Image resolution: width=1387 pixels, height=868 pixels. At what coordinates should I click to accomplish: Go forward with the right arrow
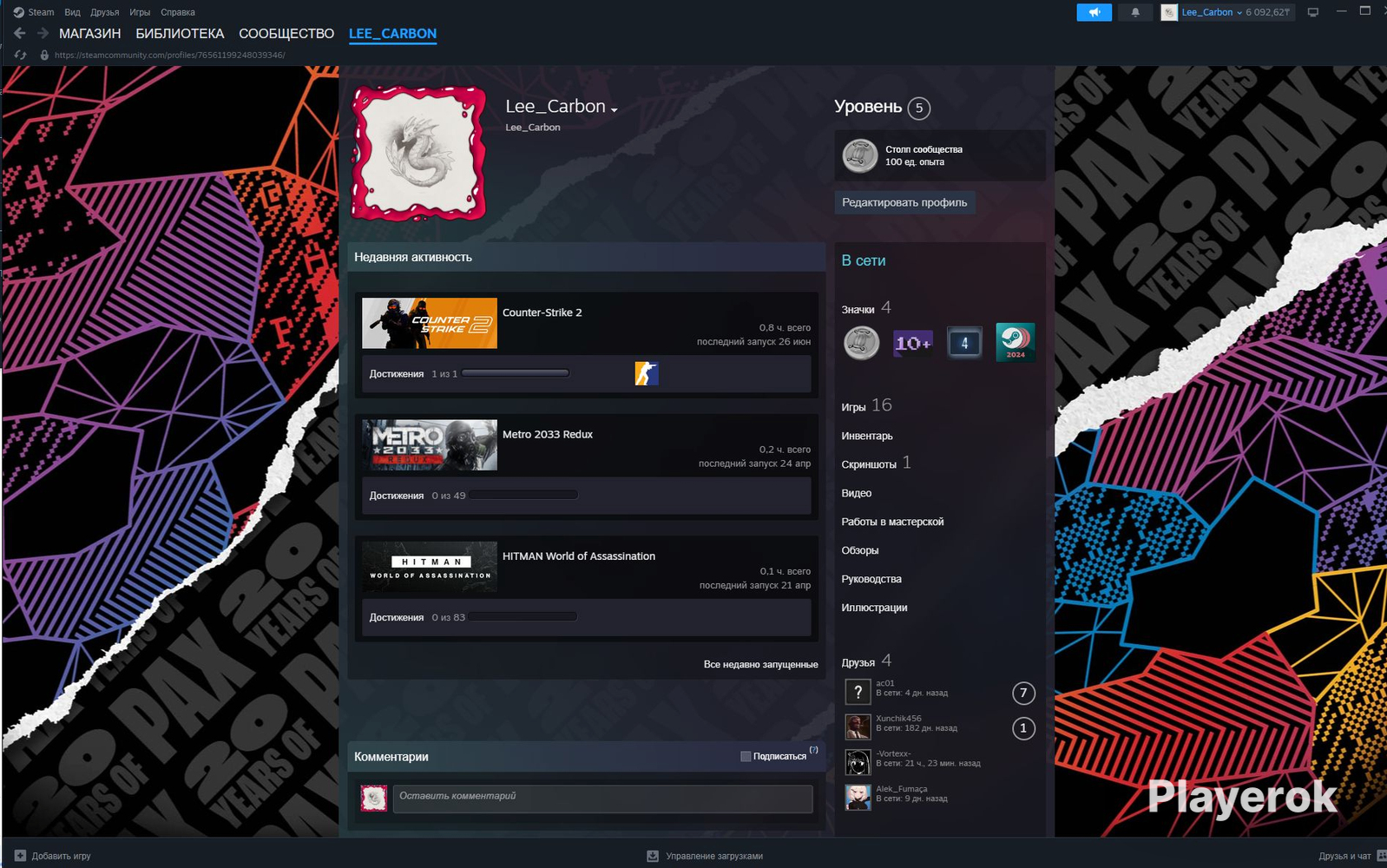tap(42, 33)
